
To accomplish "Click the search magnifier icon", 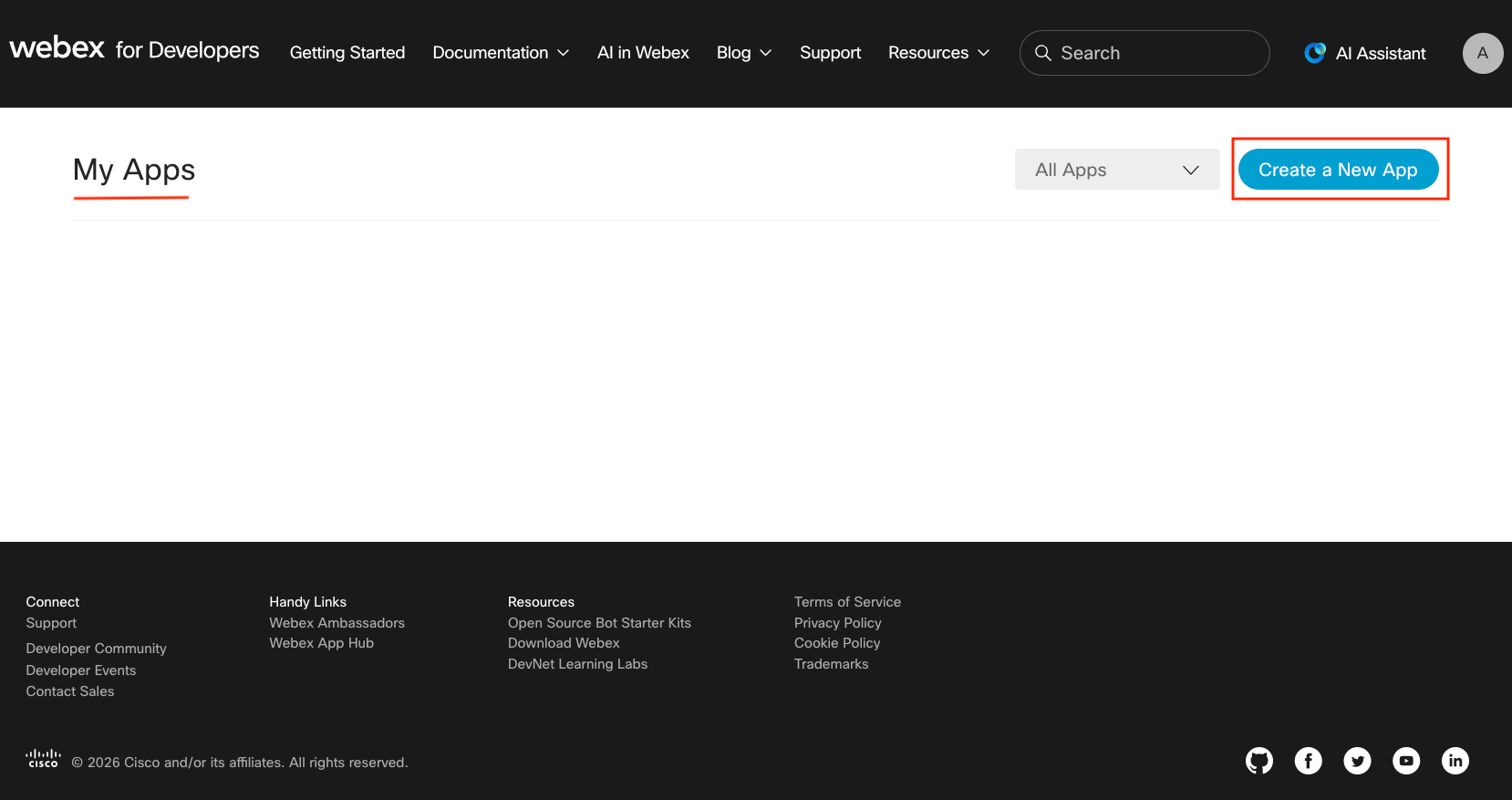I will coord(1043,53).
